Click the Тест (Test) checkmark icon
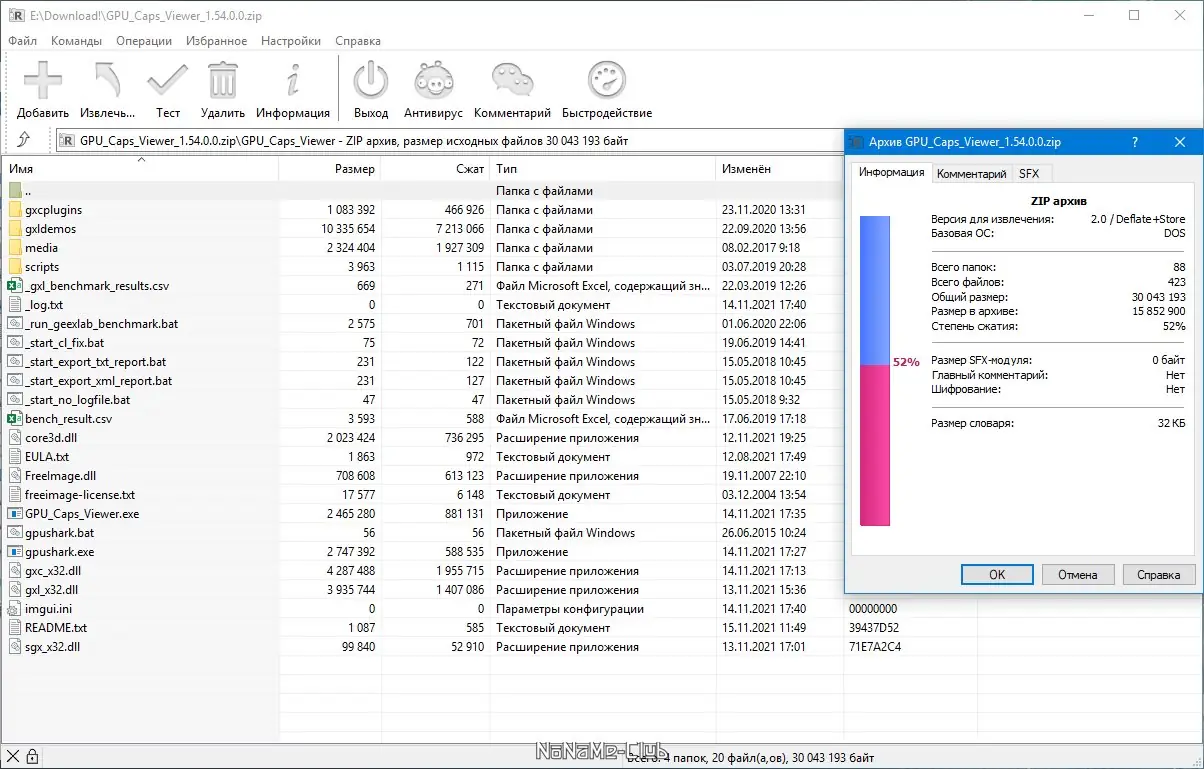 click(167, 80)
